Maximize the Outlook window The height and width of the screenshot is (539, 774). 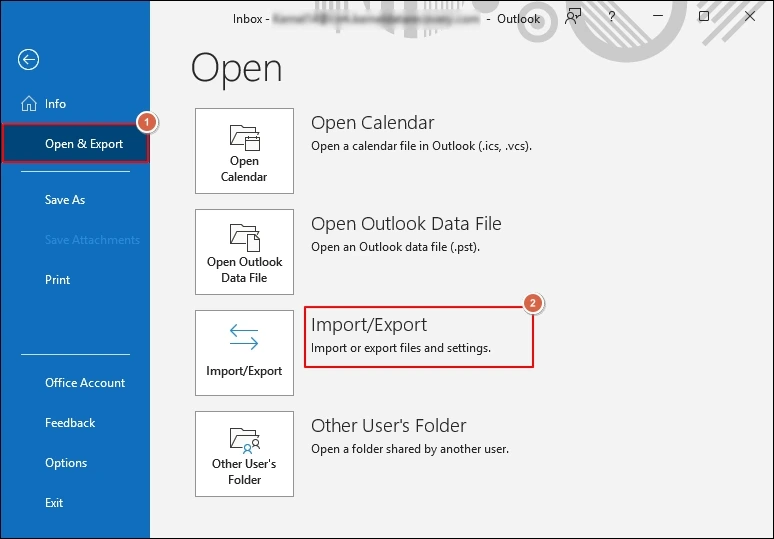tap(704, 16)
